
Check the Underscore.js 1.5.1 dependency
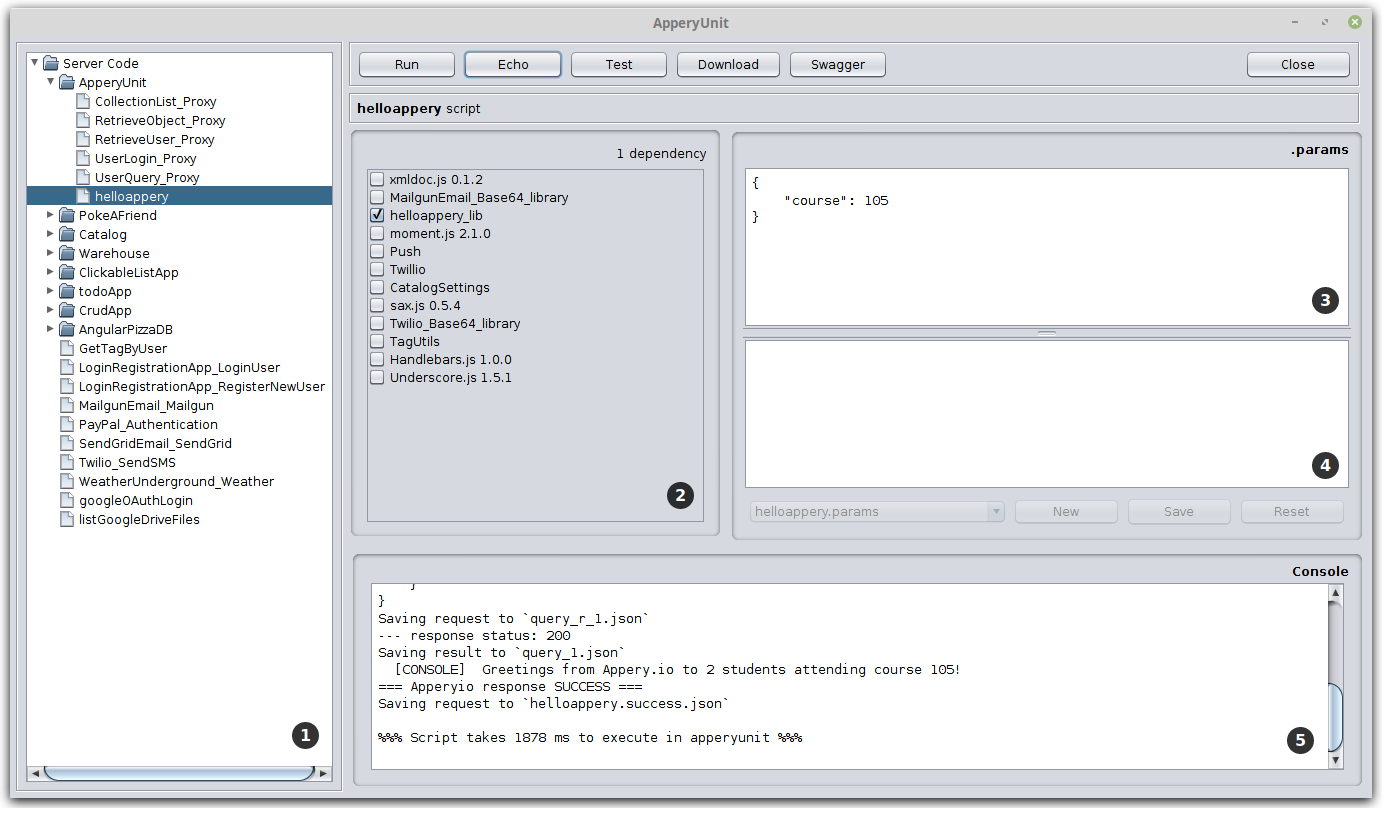tap(377, 377)
